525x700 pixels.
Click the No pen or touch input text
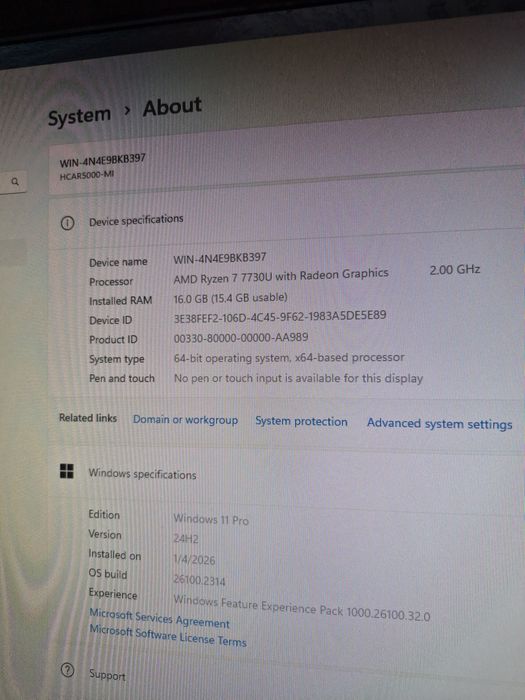(x=298, y=379)
